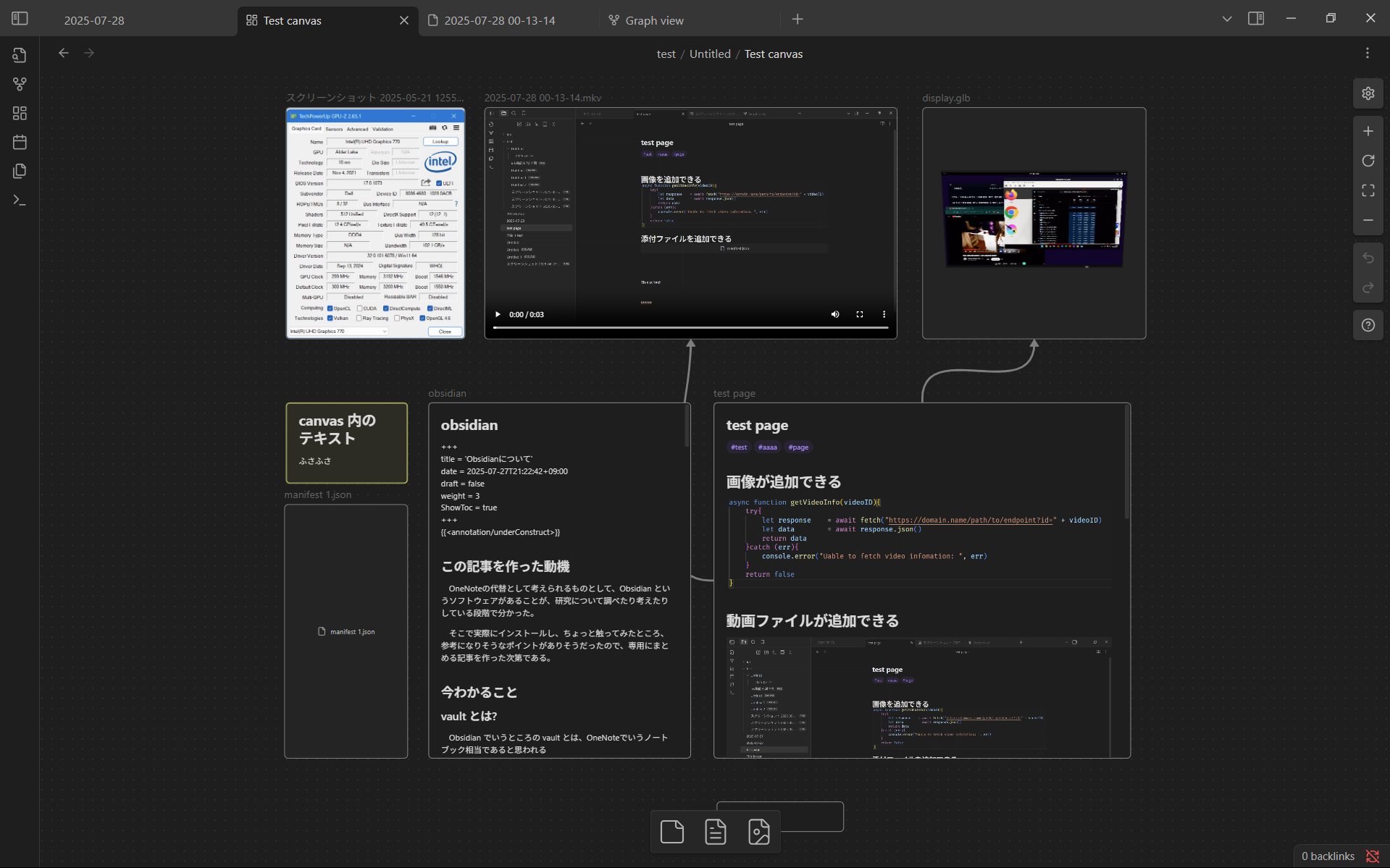Play the embedded mkv video
Screen dimensions: 1390x868
[x=498, y=314]
